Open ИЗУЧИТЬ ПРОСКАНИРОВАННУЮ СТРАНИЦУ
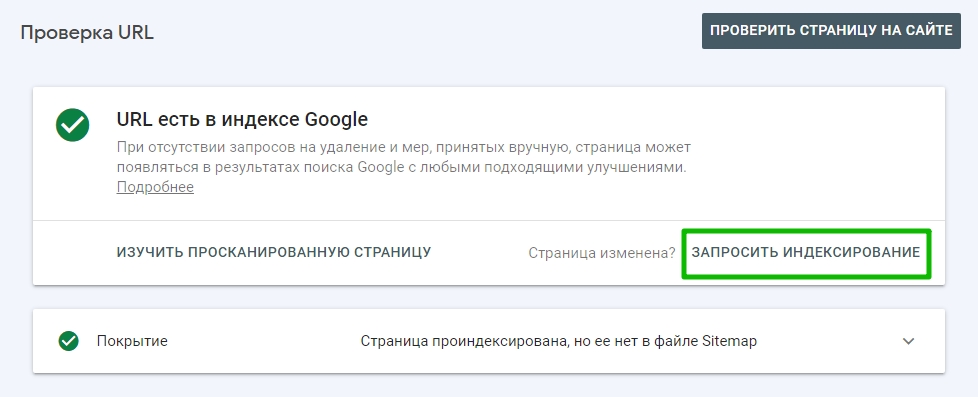978x397 pixels. [x=274, y=252]
